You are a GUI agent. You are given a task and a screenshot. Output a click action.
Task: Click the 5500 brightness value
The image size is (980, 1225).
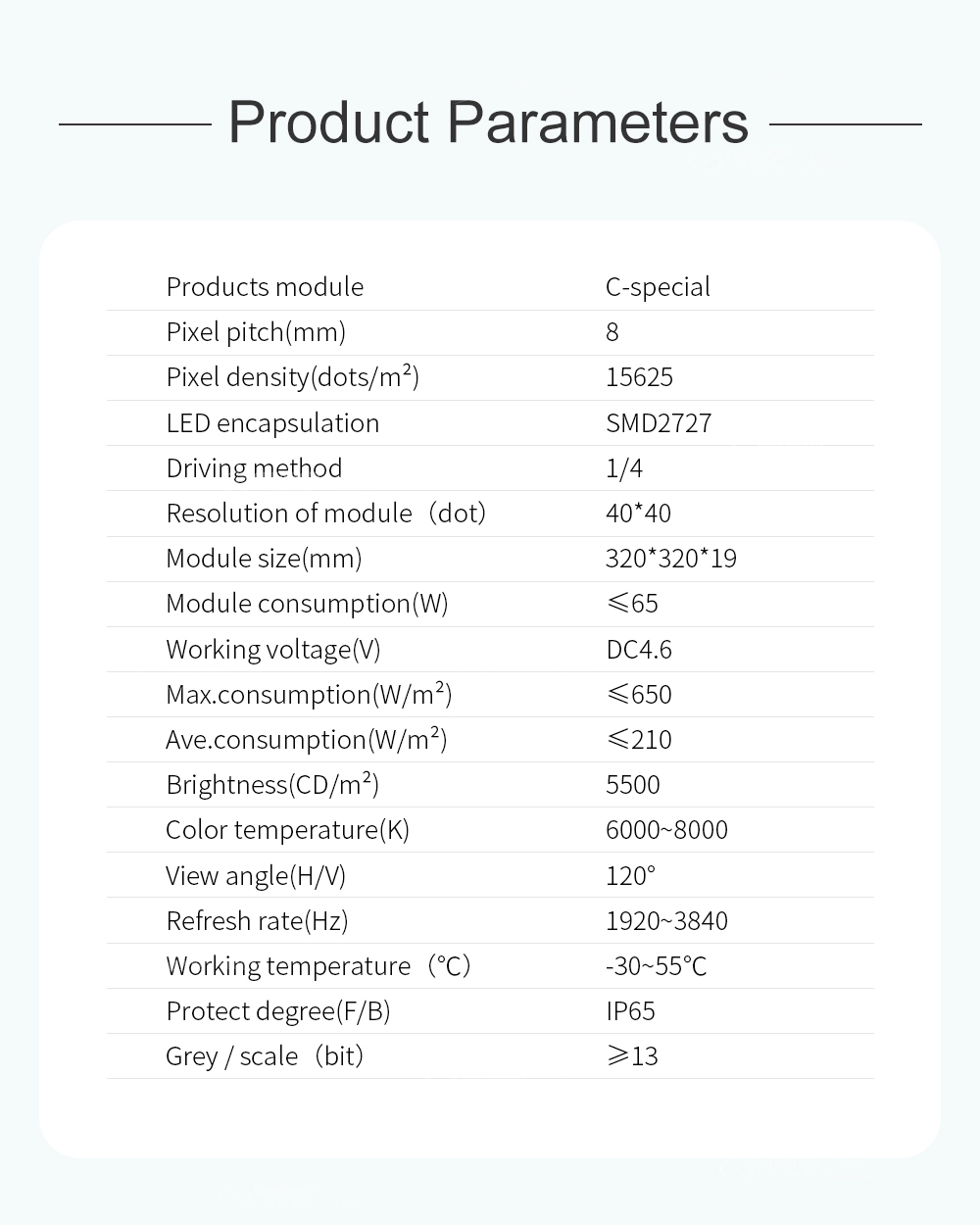tap(633, 785)
